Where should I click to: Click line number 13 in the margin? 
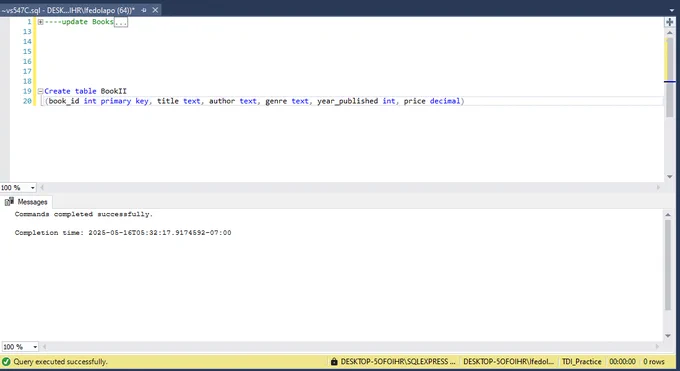coord(27,32)
